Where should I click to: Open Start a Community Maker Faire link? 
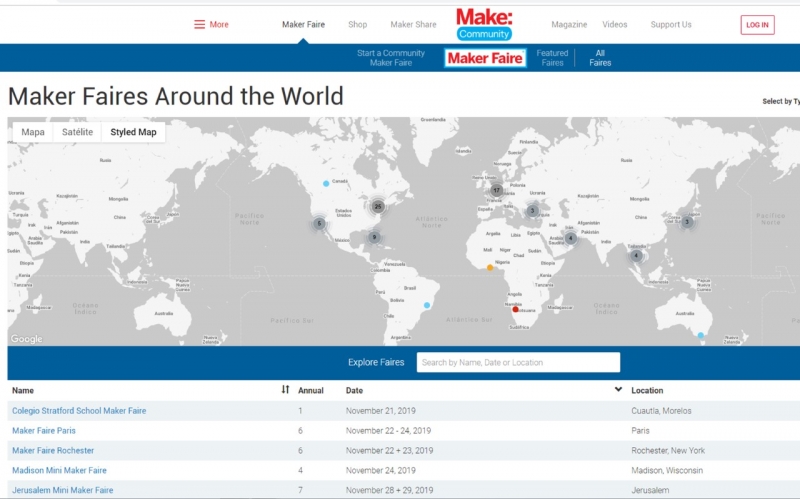pyautogui.click(x=391, y=58)
